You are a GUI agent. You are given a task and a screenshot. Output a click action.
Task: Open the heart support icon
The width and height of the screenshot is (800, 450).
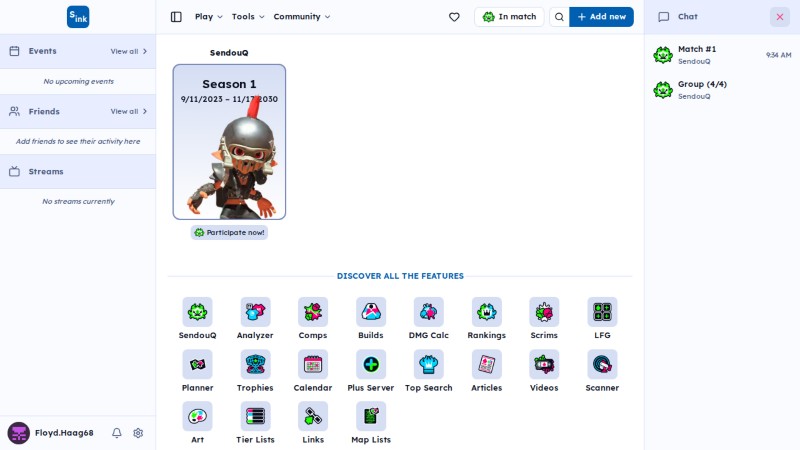(454, 17)
